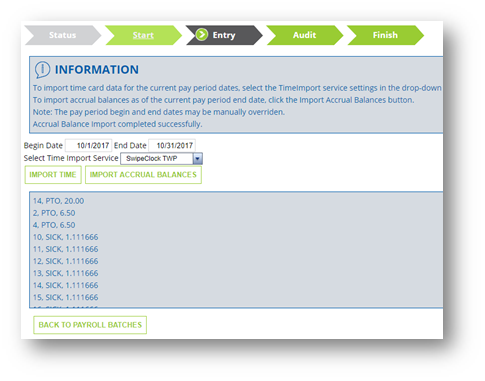485x381 pixels.
Task: Select the row '10, SICK, 1.111666'
Action: pyautogui.click(x=65, y=237)
